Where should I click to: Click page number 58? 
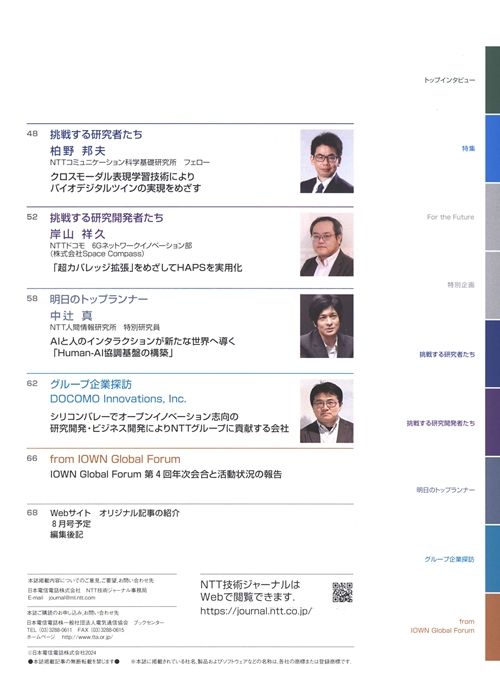point(32,299)
